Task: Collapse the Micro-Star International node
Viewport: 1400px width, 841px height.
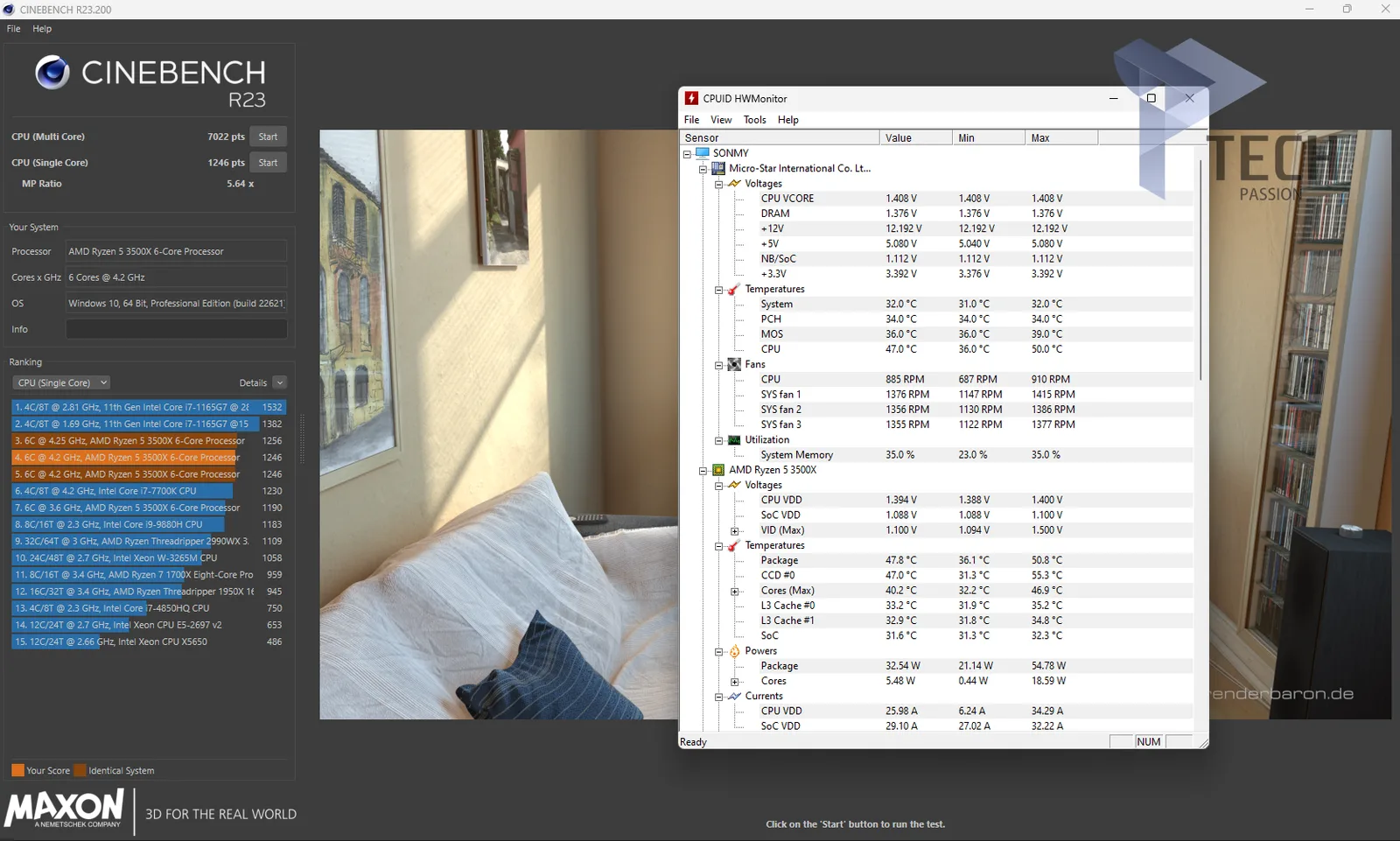Action: tap(703, 169)
